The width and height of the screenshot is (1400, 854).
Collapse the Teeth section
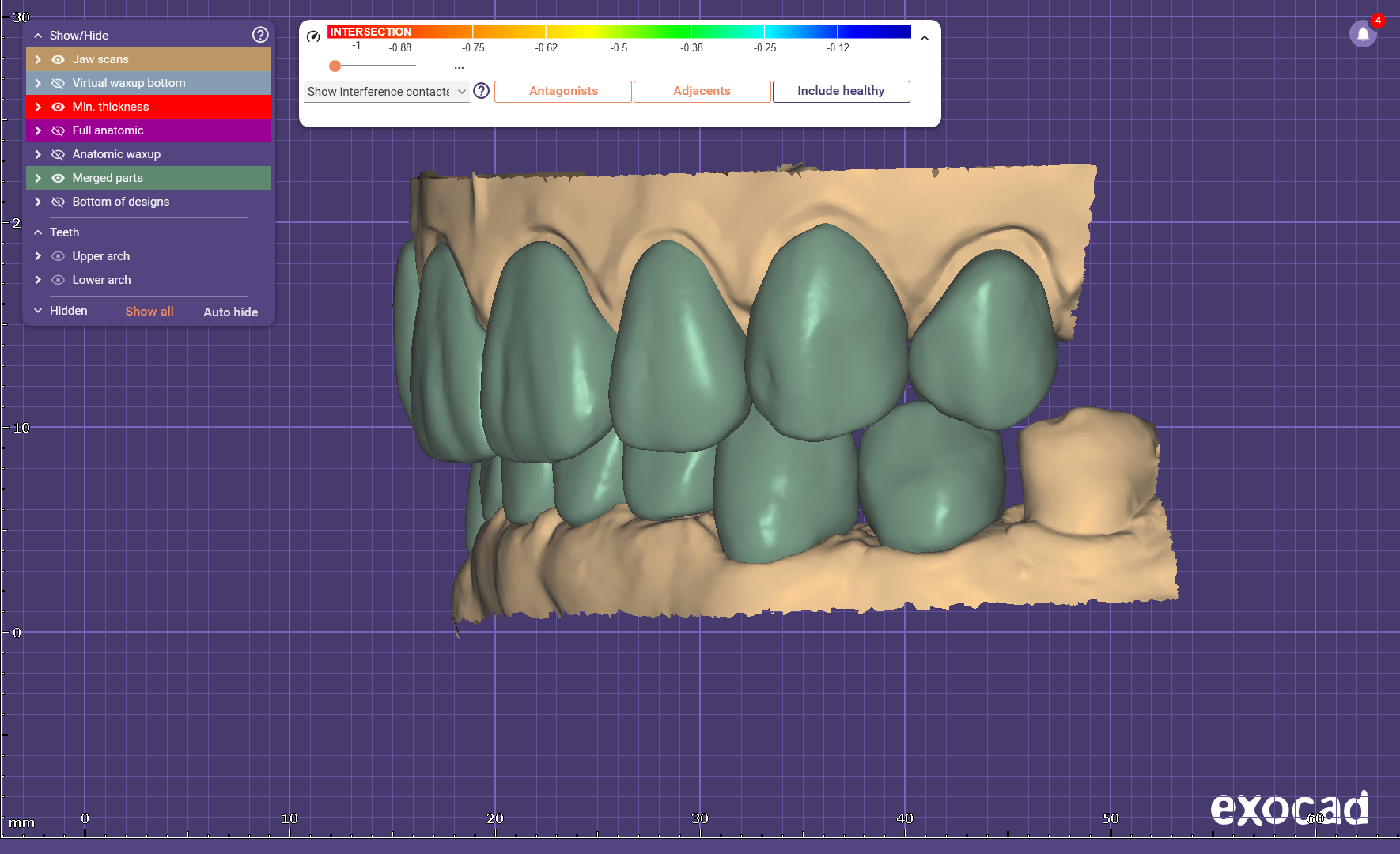click(38, 232)
